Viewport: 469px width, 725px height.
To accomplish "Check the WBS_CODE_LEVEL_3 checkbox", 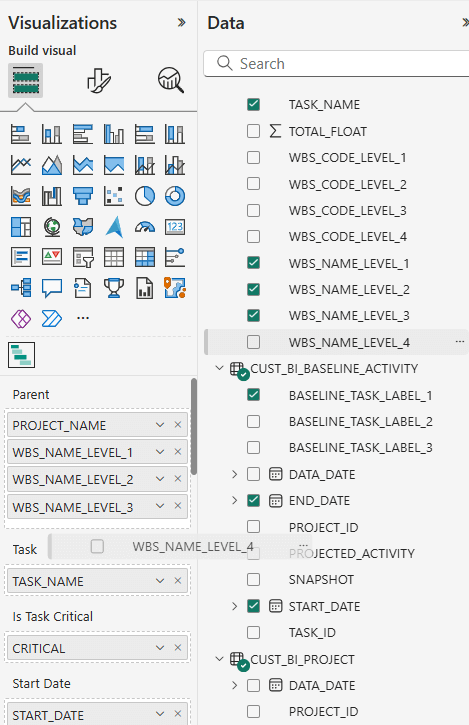I will [253, 210].
